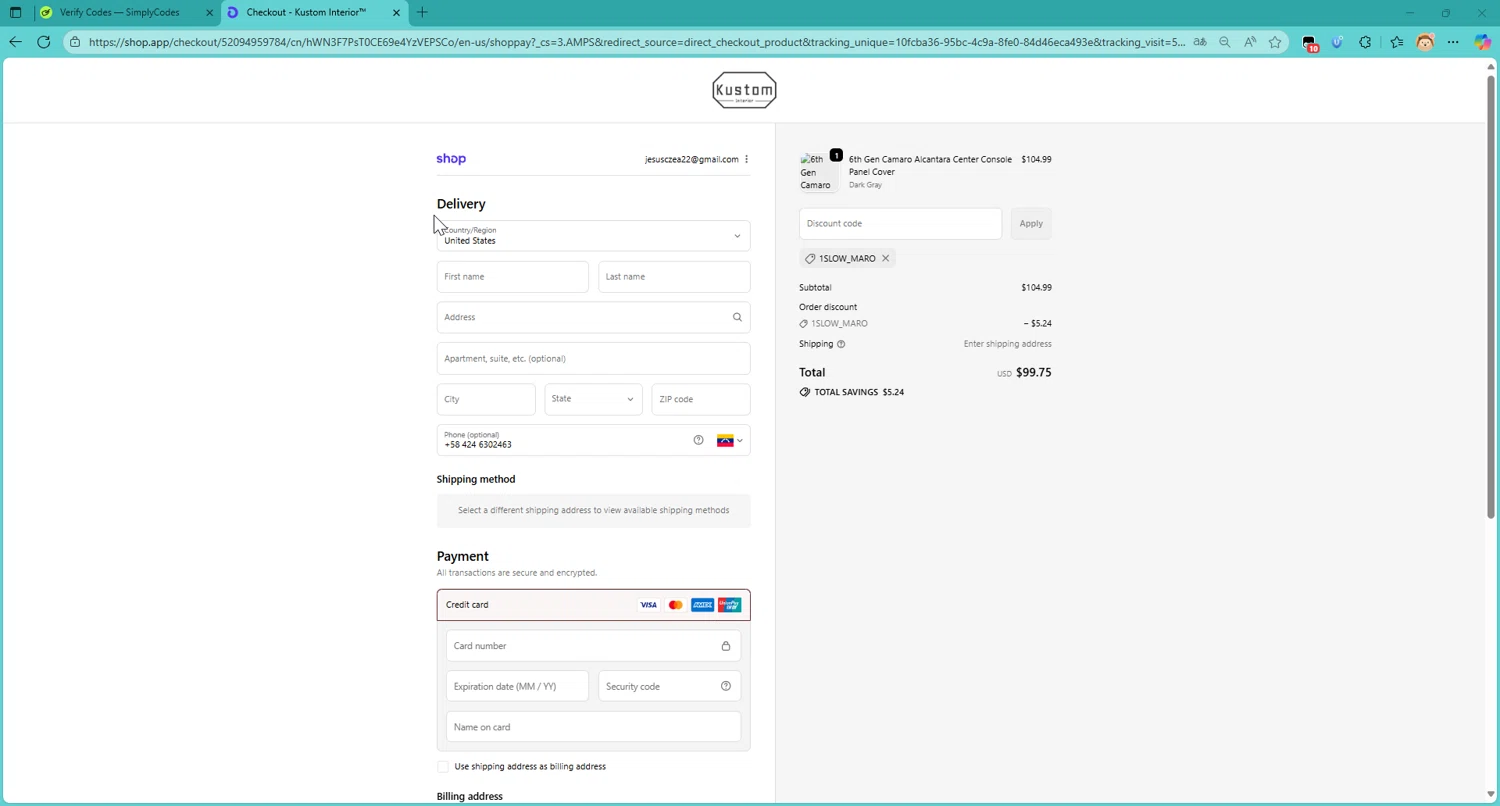The width and height of the screenshot is (1500, 806).
Task: Click the Expiration date field
Action: pyautogui.click(x=517, y=687)
